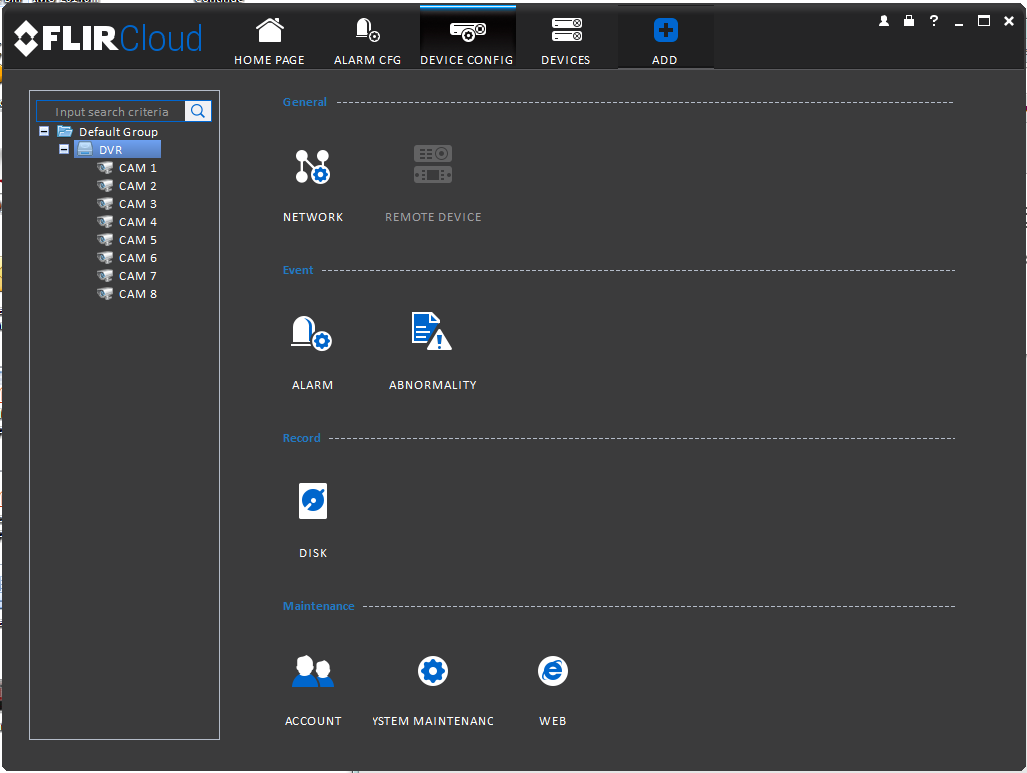Select CAM 4 in the device tree

[138, 222]
